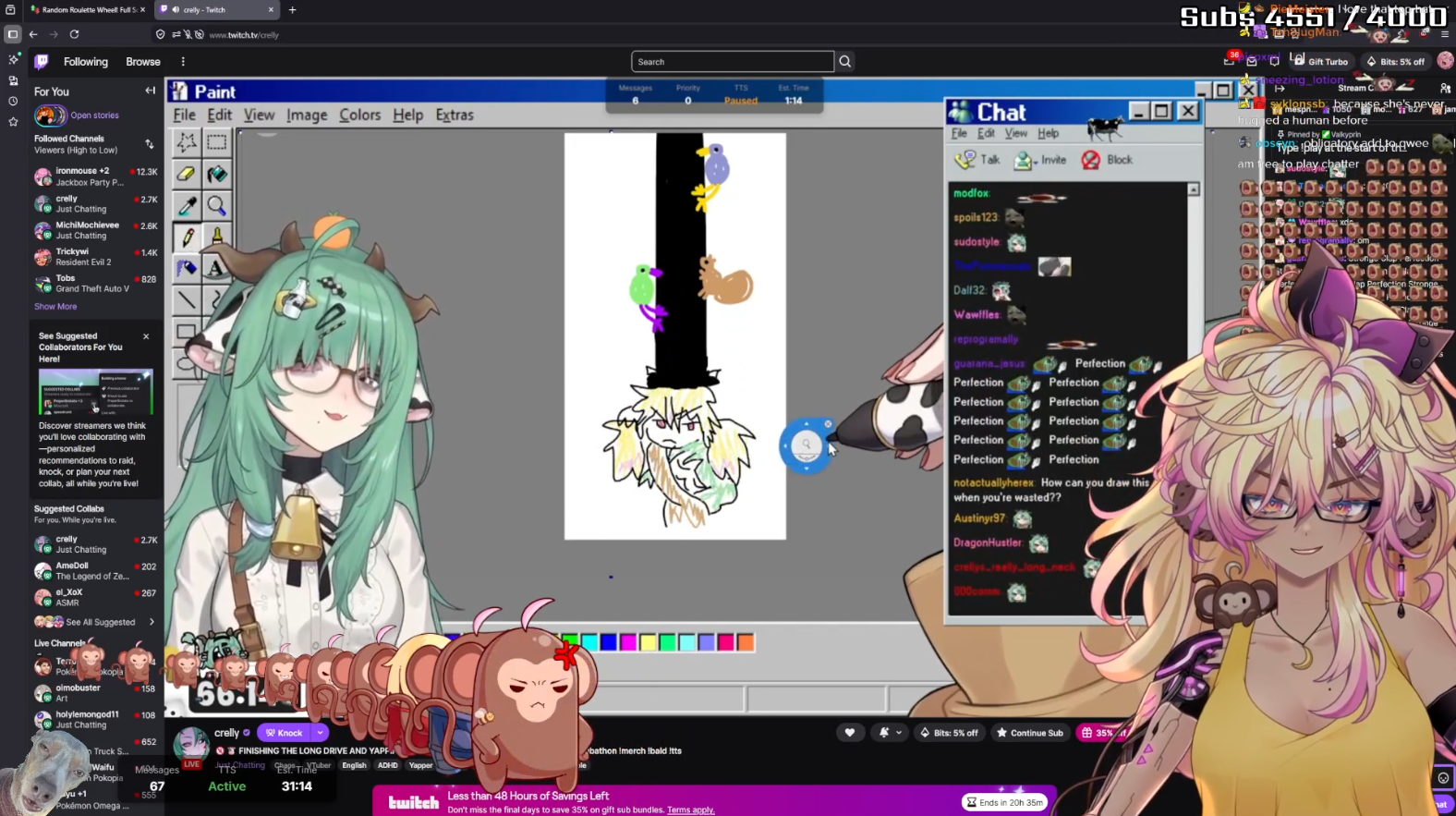This screenshot has width=1456, height=816.
Task: Open ironmouse channel in followed list
Action: pos(96,177)
